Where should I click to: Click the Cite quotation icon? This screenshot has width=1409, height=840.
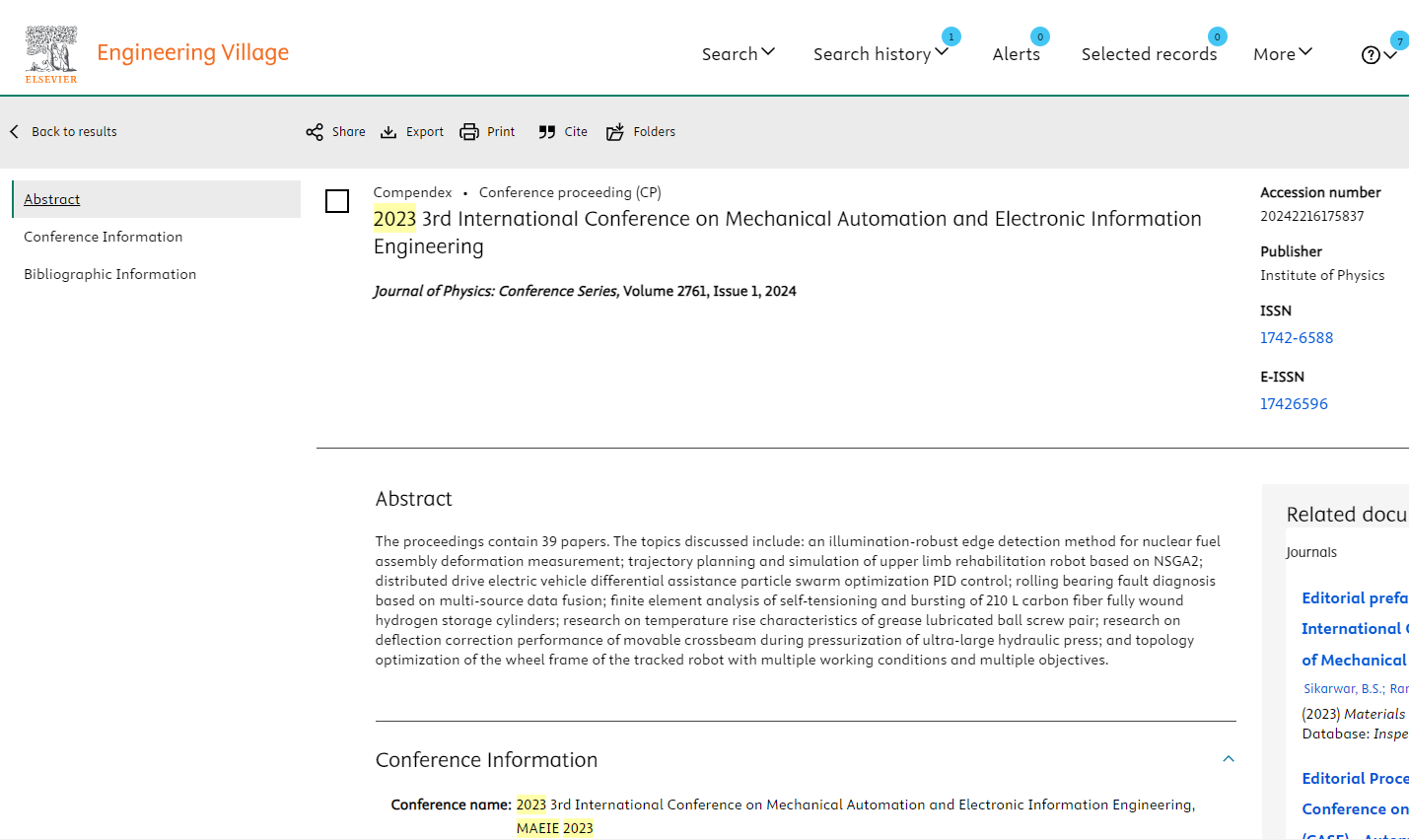coord(547,132)
